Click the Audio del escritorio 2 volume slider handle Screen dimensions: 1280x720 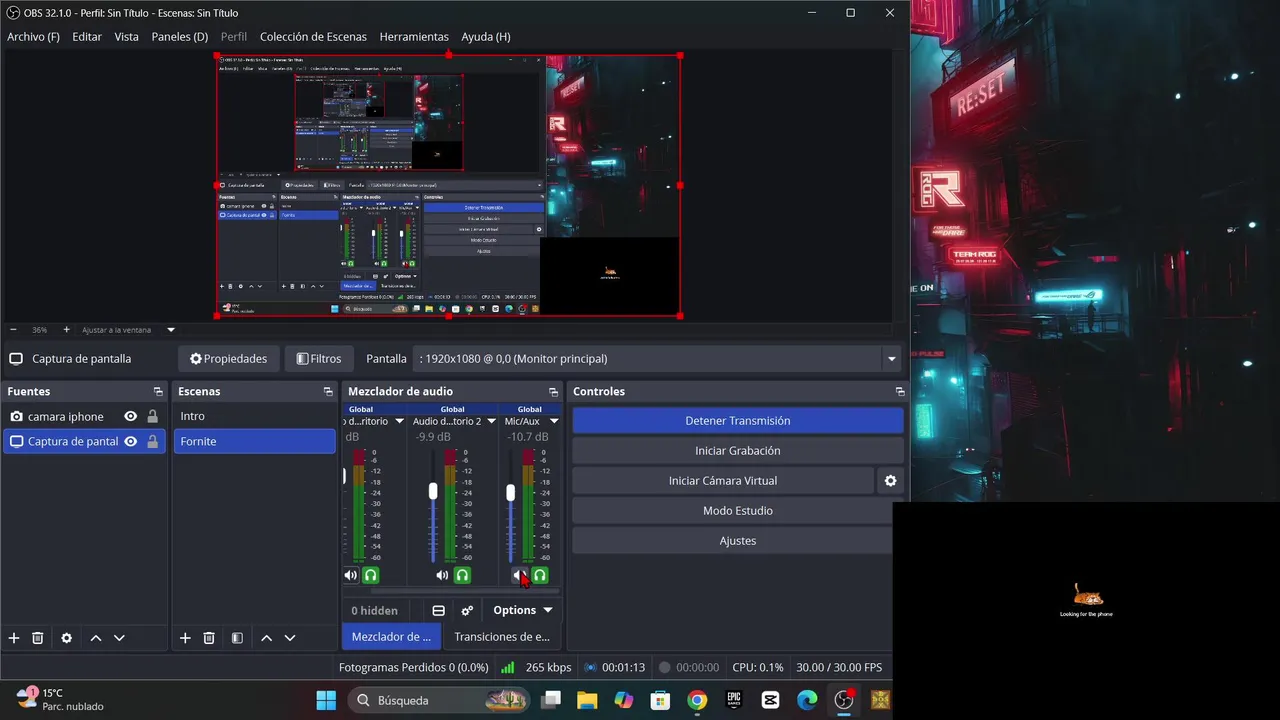pos(433,491)
